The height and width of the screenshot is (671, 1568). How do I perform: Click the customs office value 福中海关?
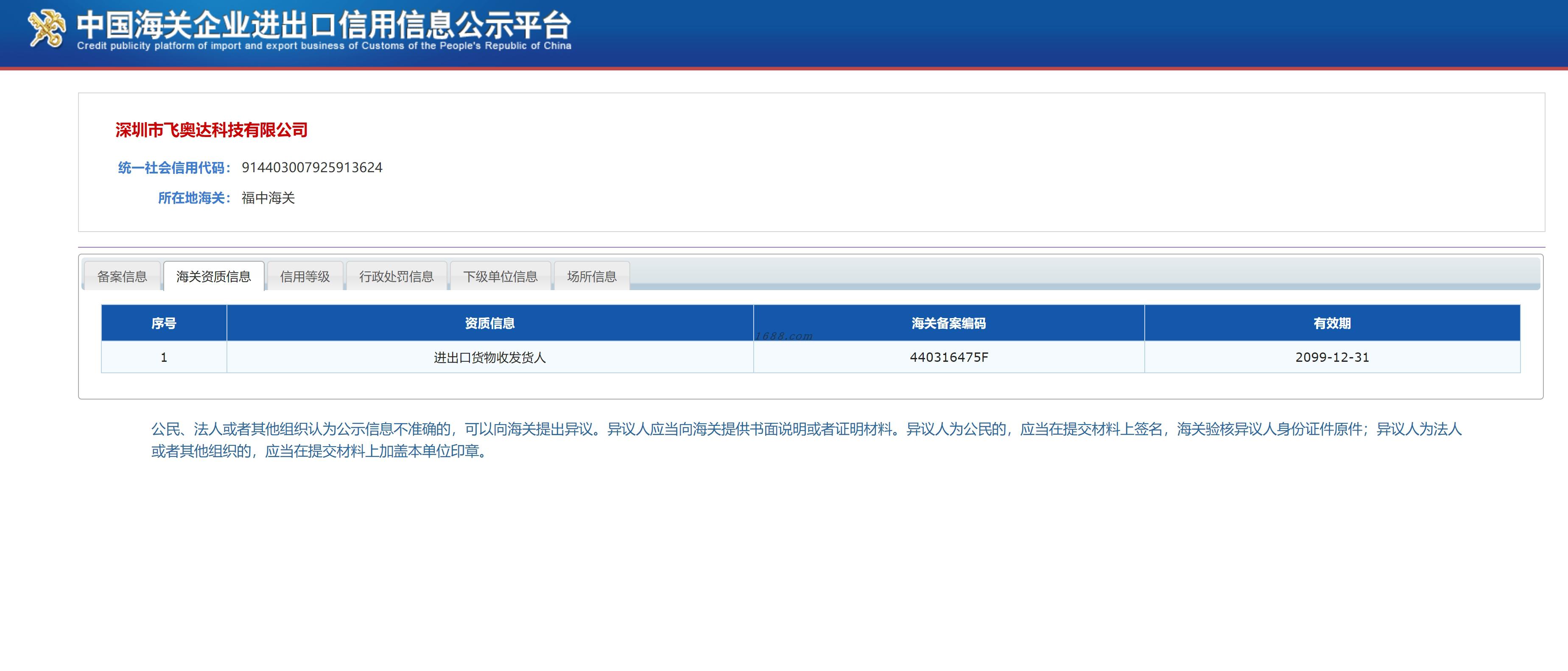268,198
